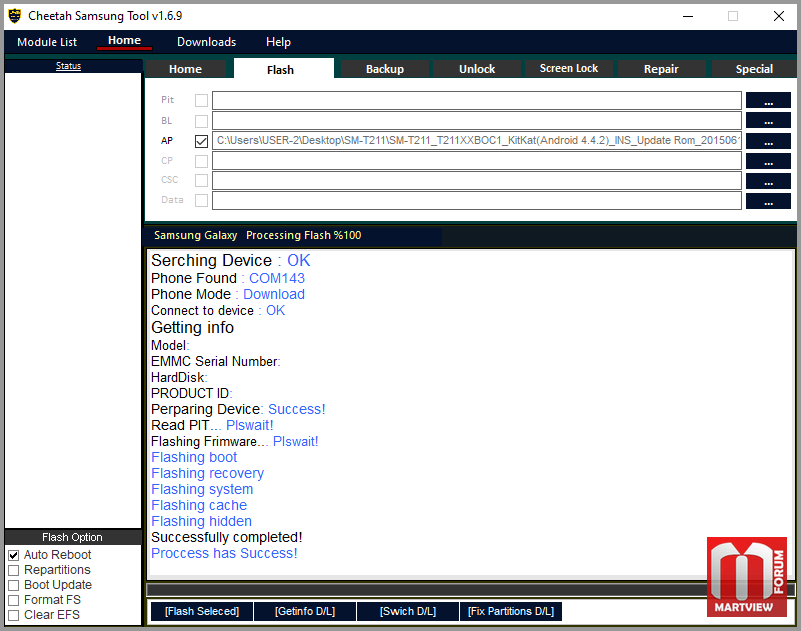Click the 'Flashing recovery' log line

[x=207, y=474]
